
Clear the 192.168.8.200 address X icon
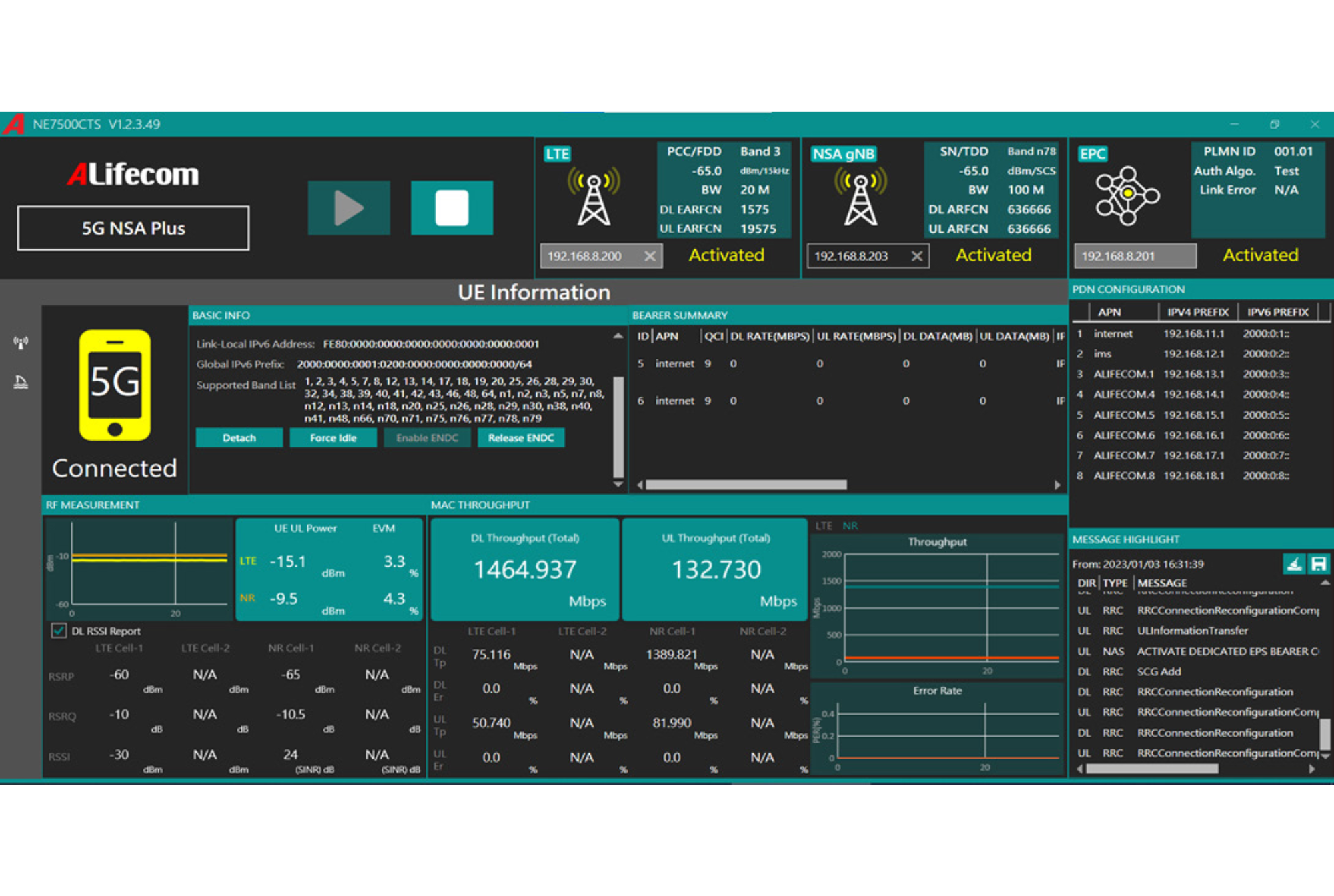(x=650, y=256)
